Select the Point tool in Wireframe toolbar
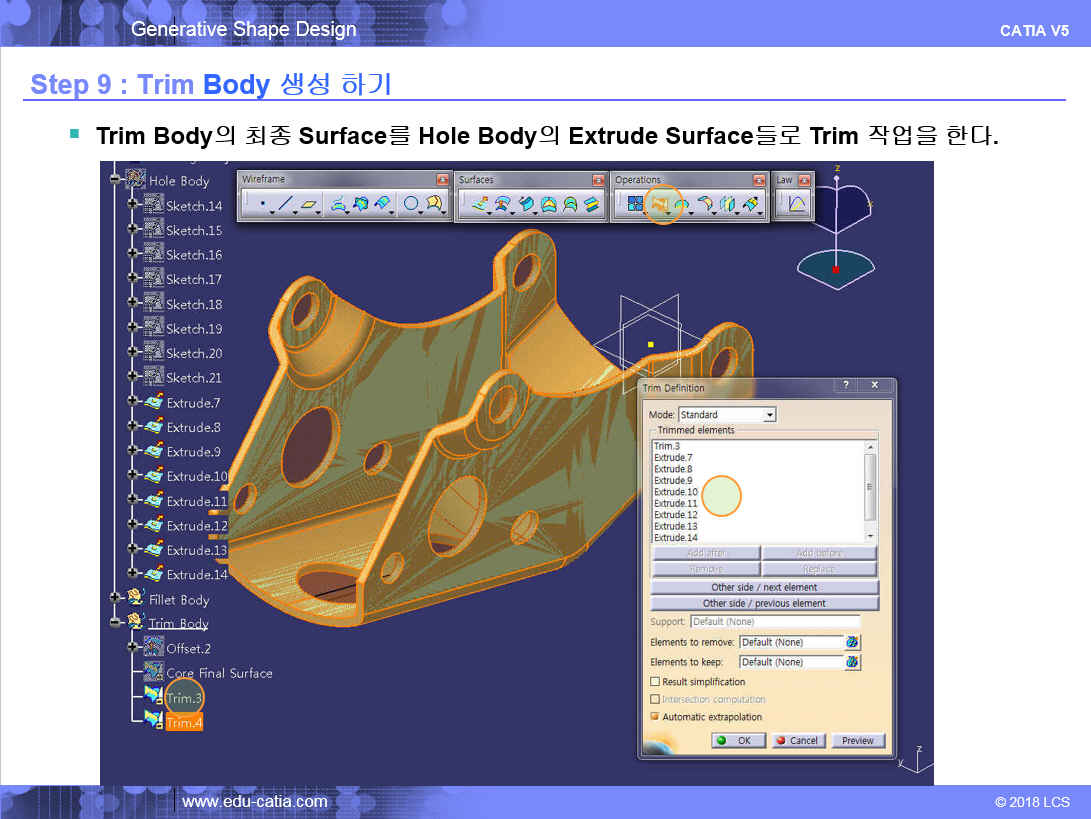This screenshot has height=819, width=1091. 262,204
